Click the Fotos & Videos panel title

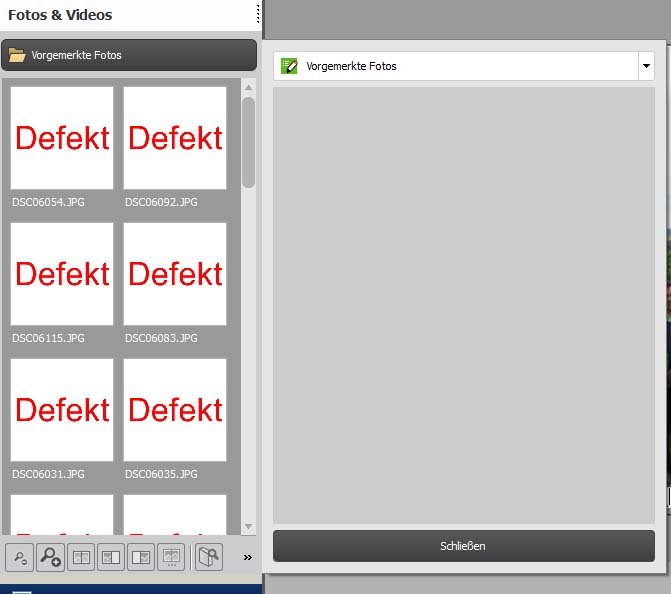pos(60,15)
